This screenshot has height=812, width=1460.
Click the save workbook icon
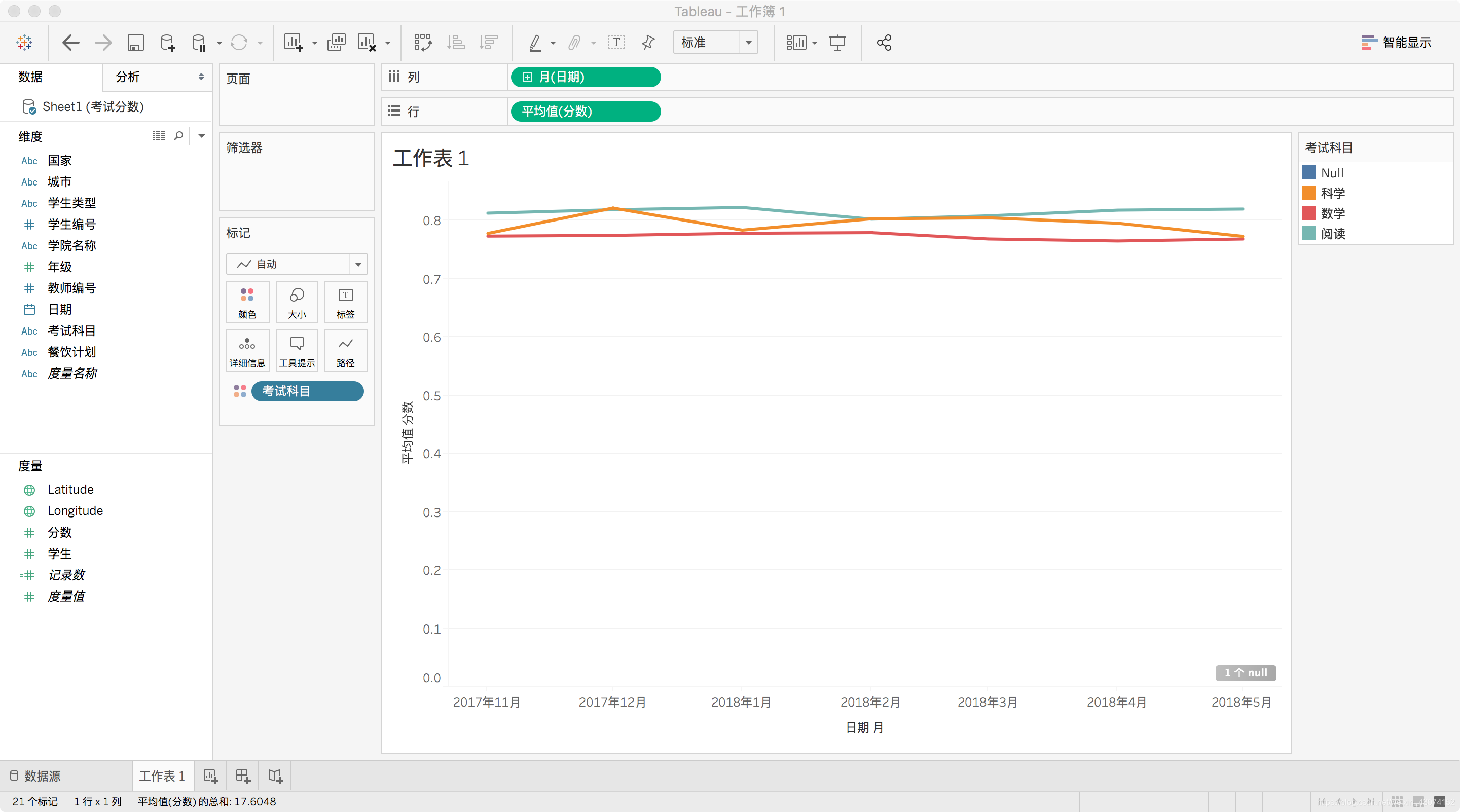[x=135, y=43]
